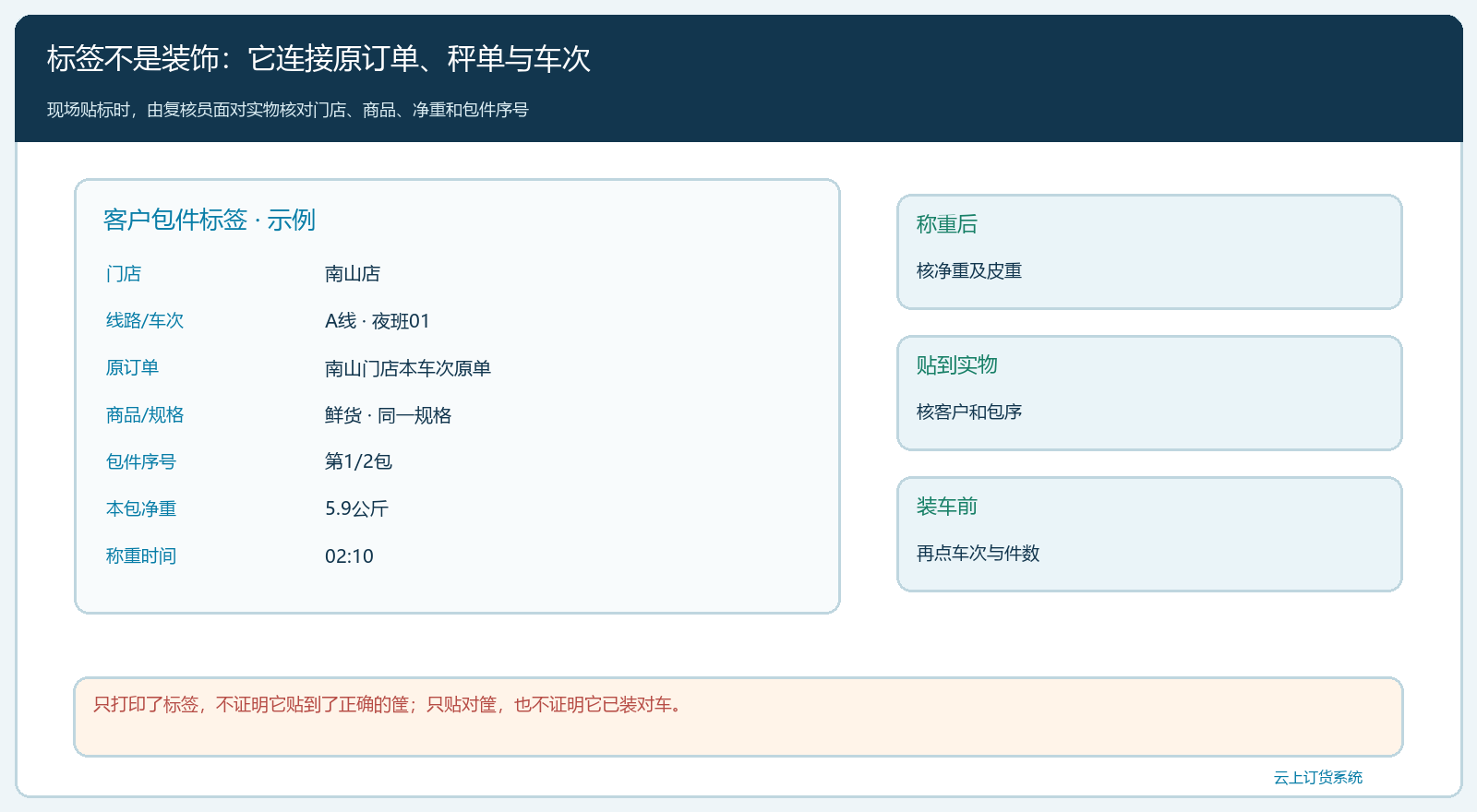Select the step text '再点车次与件数'
This screenshot has height=812, width=1477.
coord(979,554)
